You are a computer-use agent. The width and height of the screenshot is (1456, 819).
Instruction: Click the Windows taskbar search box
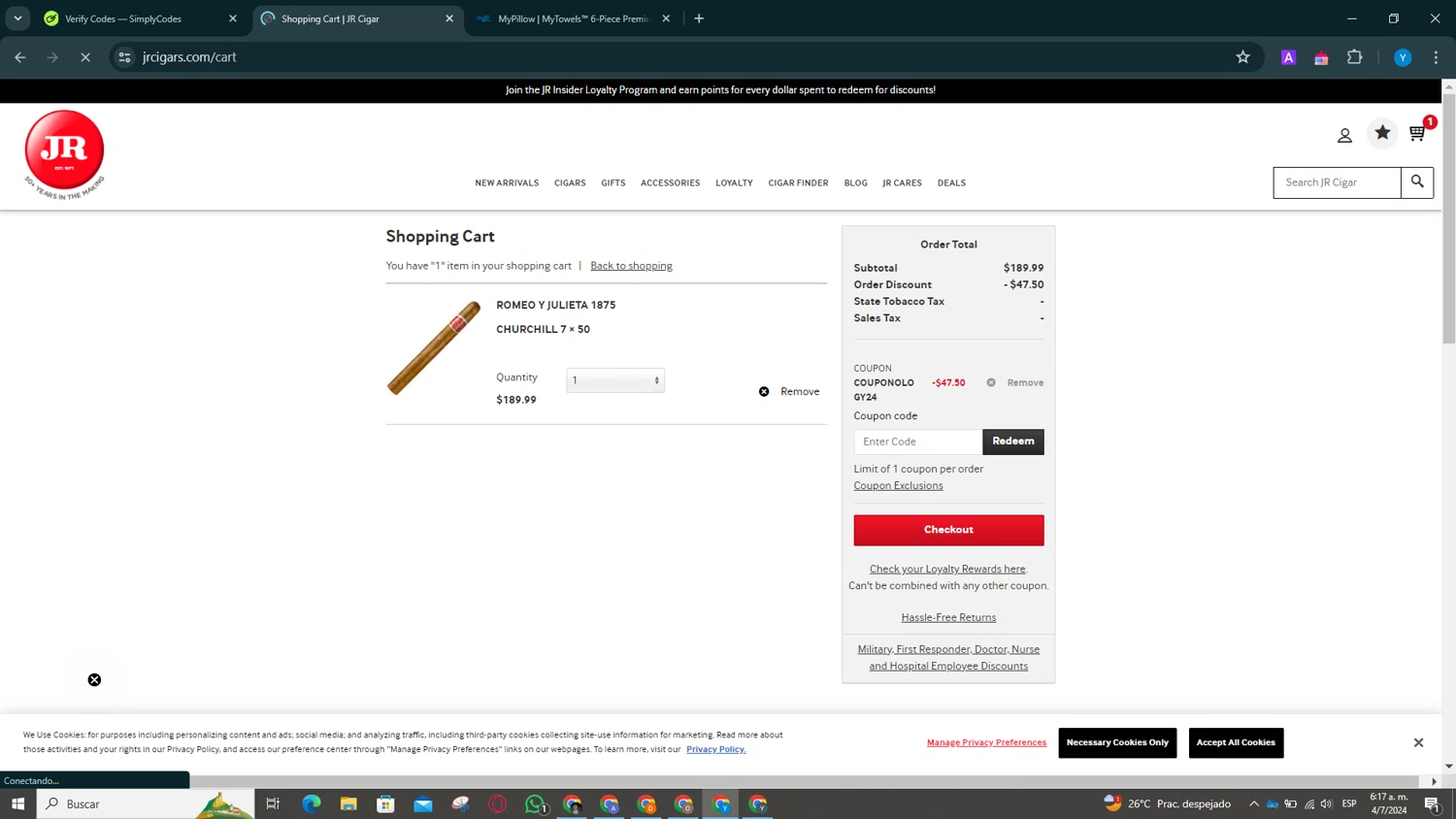coord(146,803)
